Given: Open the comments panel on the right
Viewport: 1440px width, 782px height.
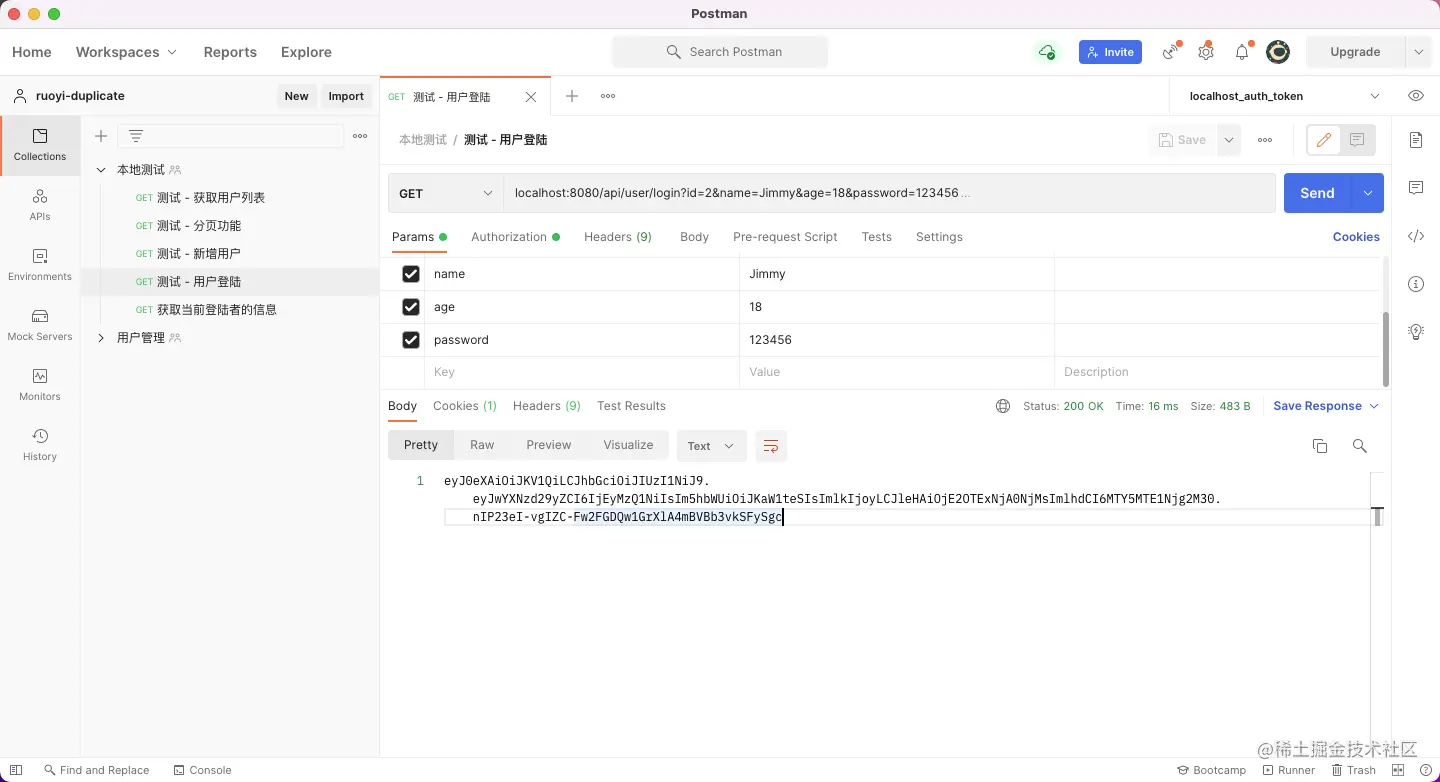Looking at the screenshot, I should [1416, 188].
